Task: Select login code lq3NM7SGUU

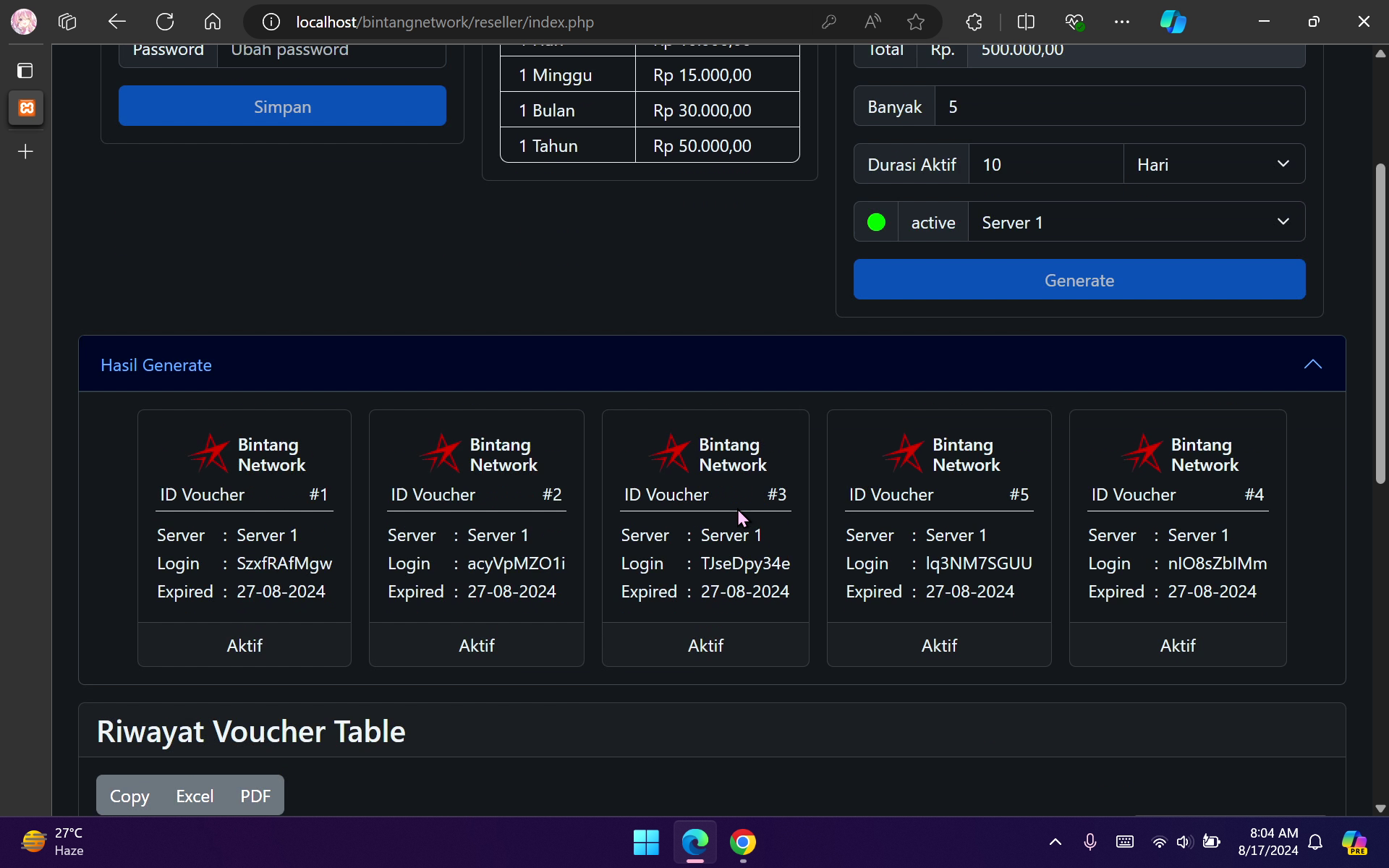Action: click(979, 563)
